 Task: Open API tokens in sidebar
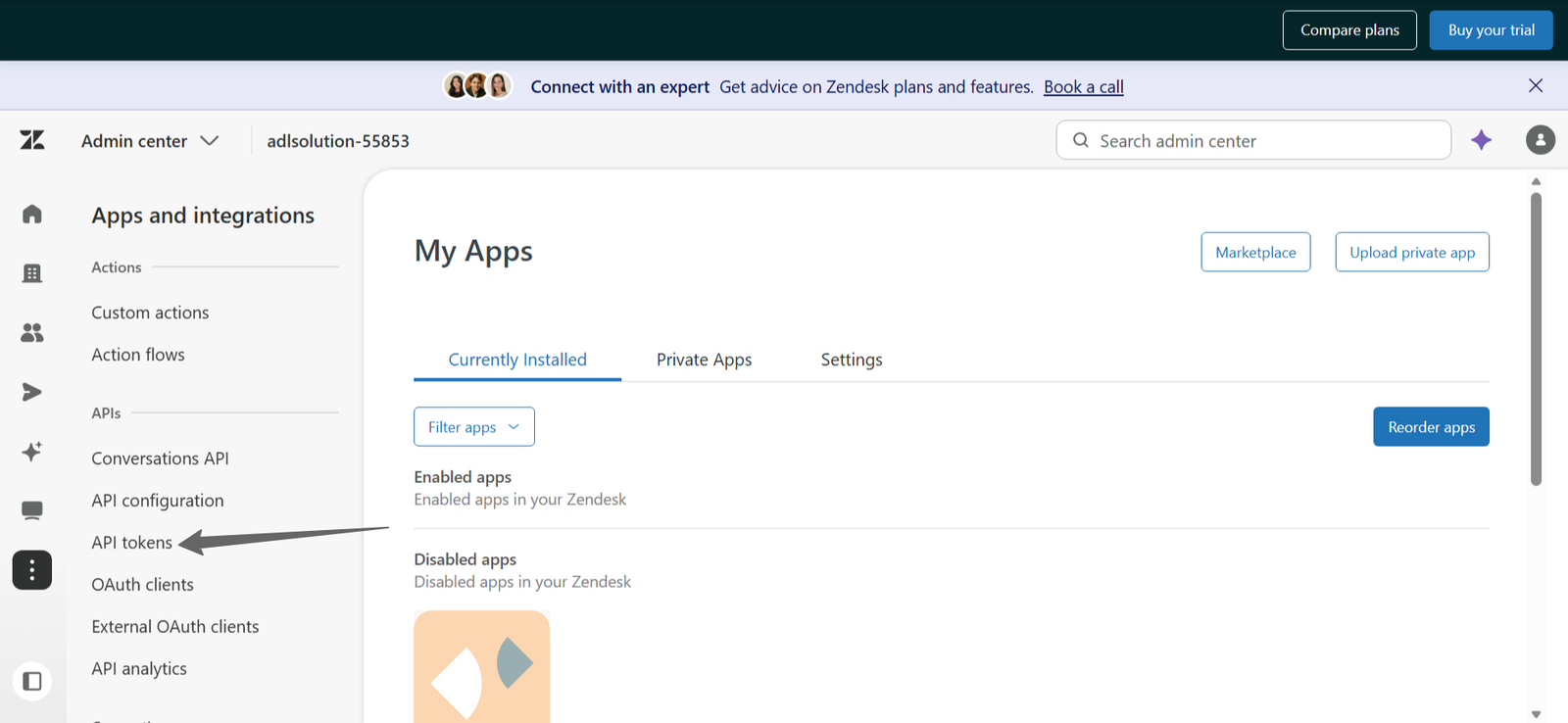(131, 543)
